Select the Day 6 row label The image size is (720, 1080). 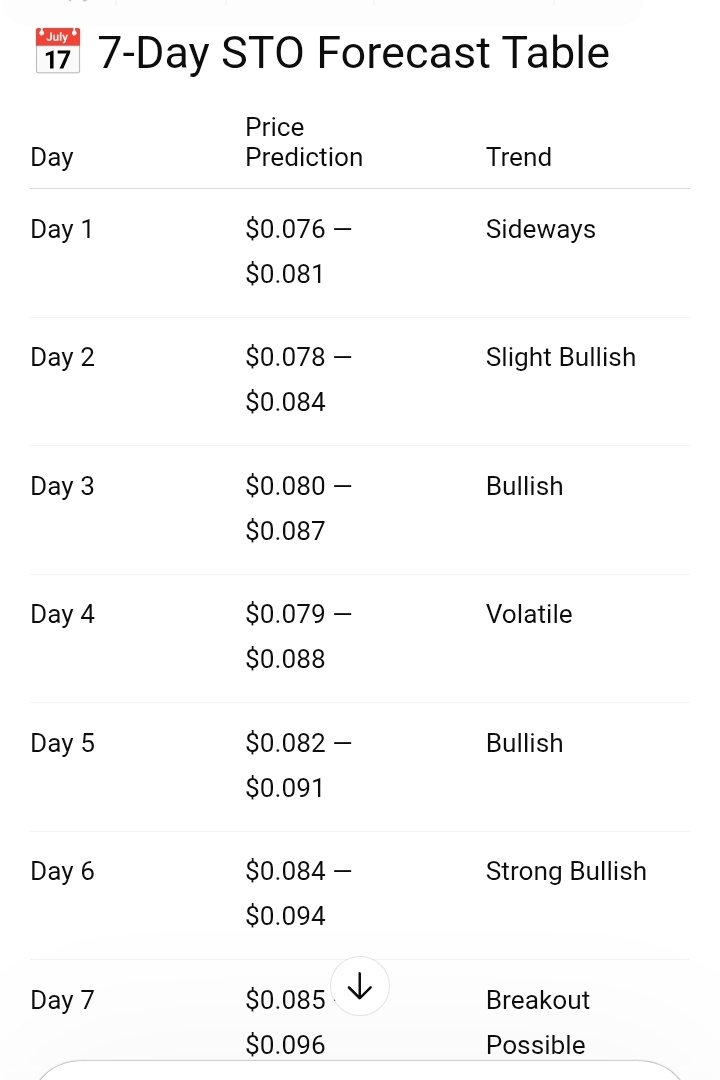point(62,871)
